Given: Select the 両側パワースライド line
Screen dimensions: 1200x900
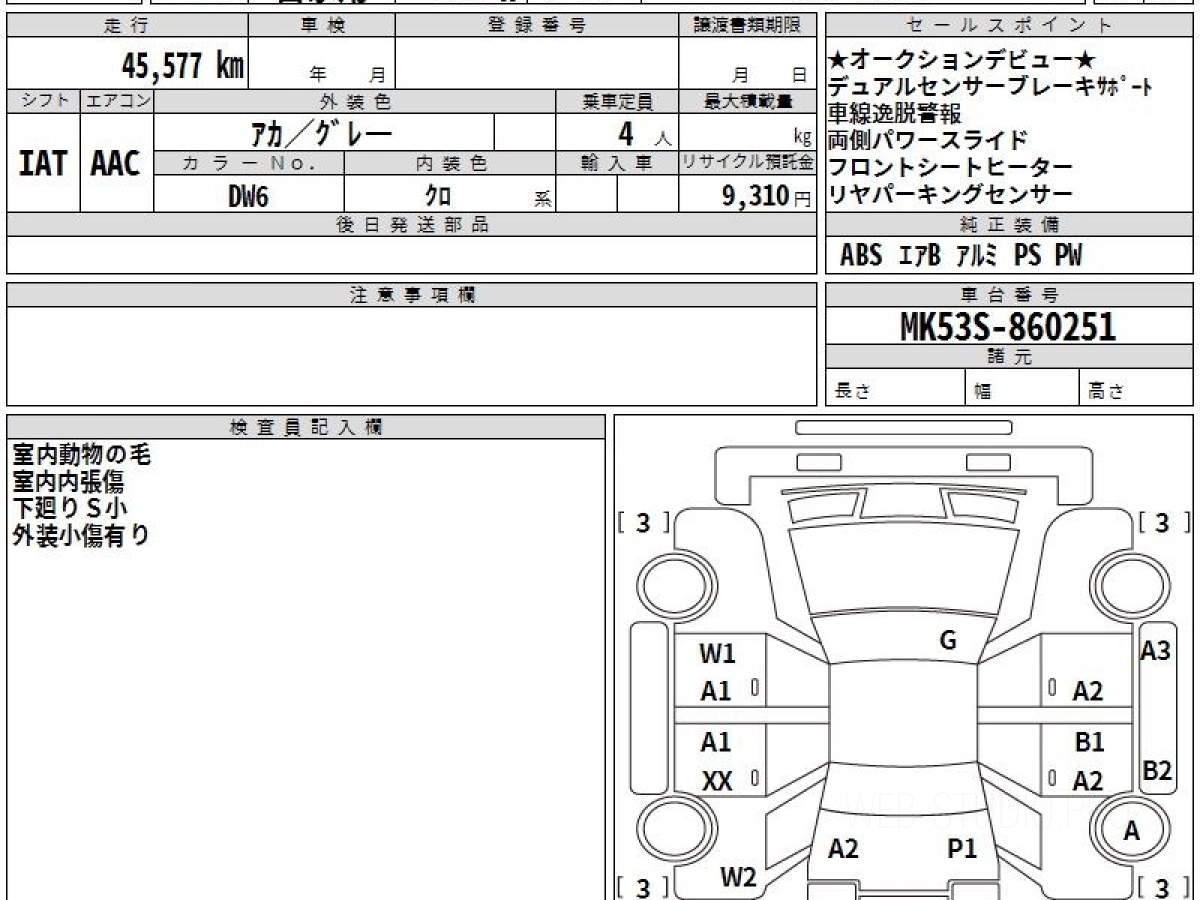Looking at the screenshot, I should click(927, 140).
